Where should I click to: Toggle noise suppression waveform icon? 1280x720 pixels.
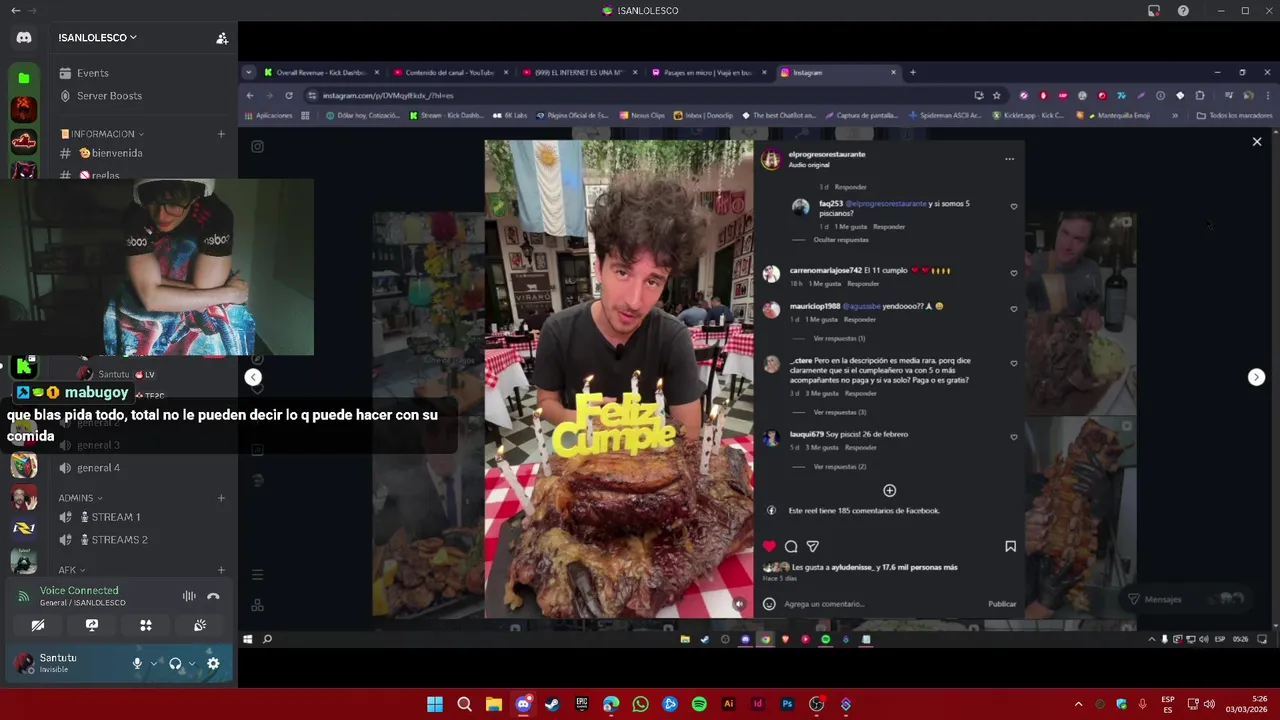189,596
